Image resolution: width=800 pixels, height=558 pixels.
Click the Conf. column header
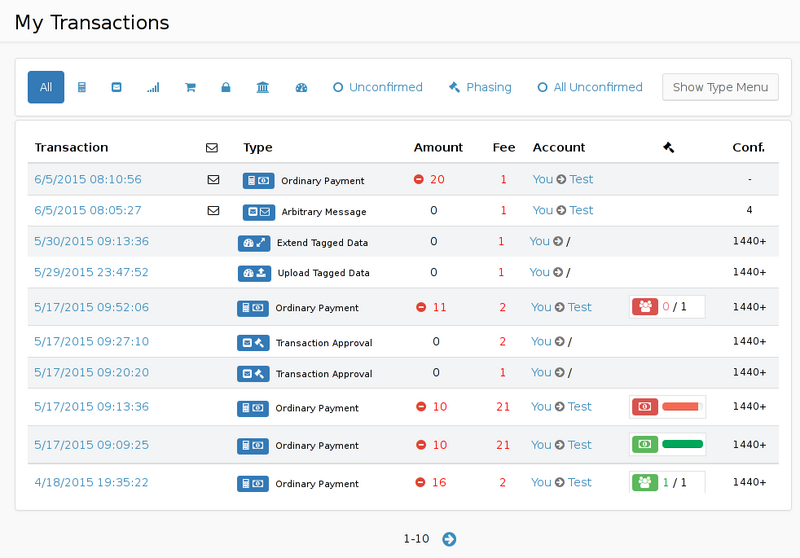pos(748,147)
